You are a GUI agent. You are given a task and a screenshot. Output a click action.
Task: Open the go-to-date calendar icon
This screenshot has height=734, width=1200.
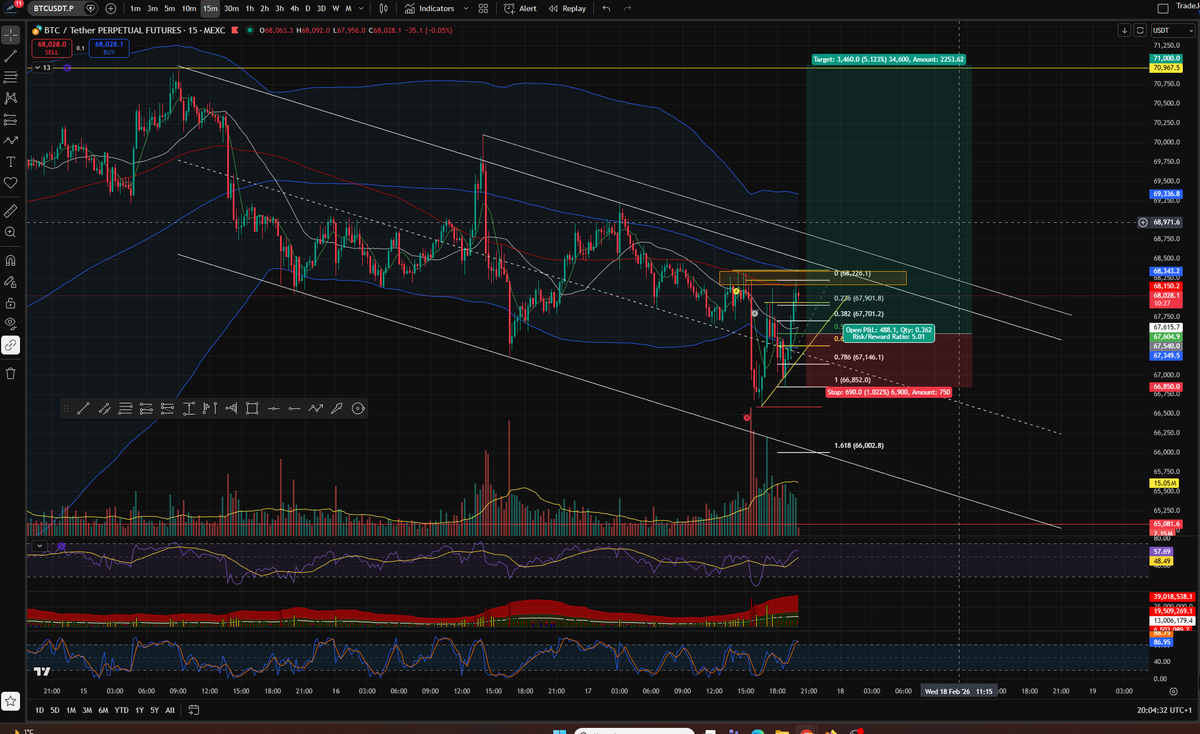pos(195,710)
